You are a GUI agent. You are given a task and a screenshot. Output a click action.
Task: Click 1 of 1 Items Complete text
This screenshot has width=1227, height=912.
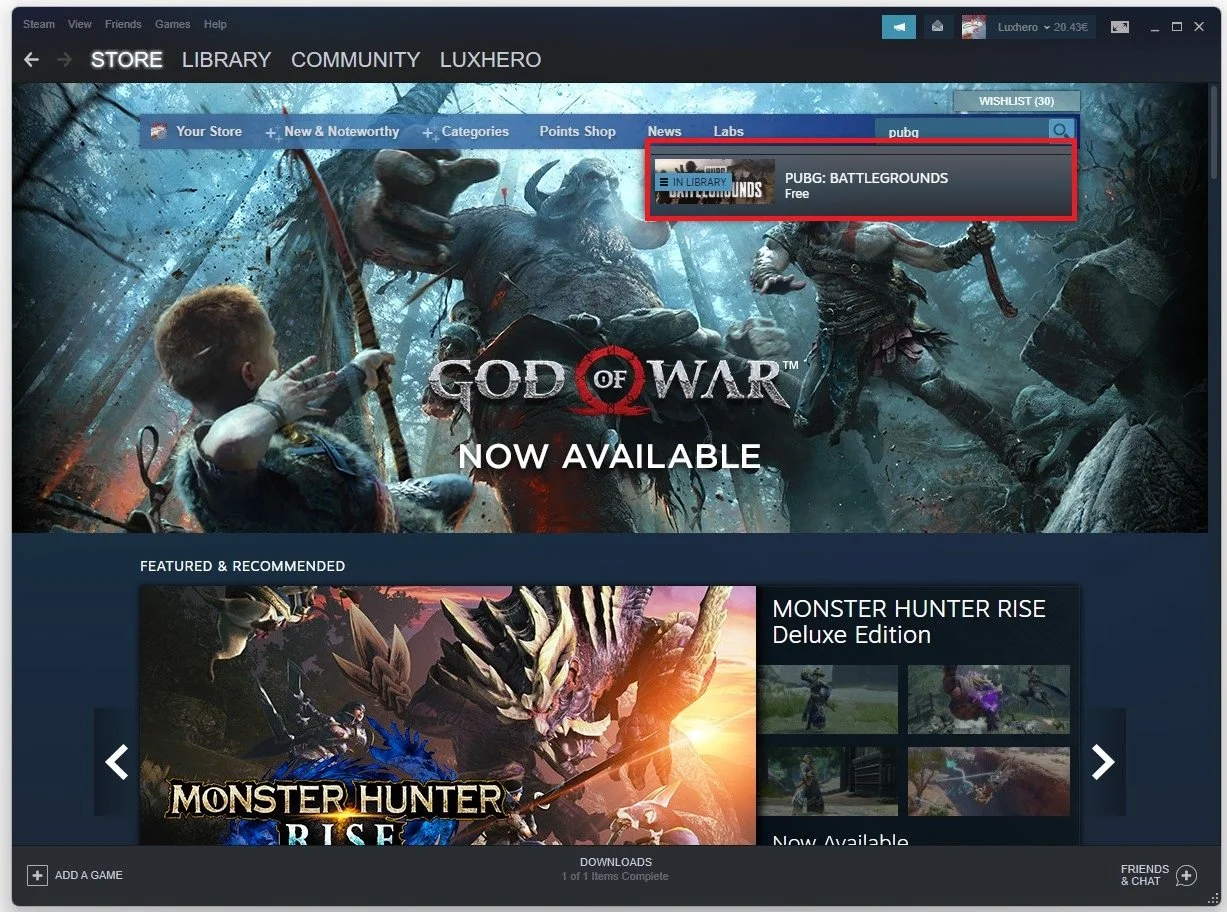[615, 877]
